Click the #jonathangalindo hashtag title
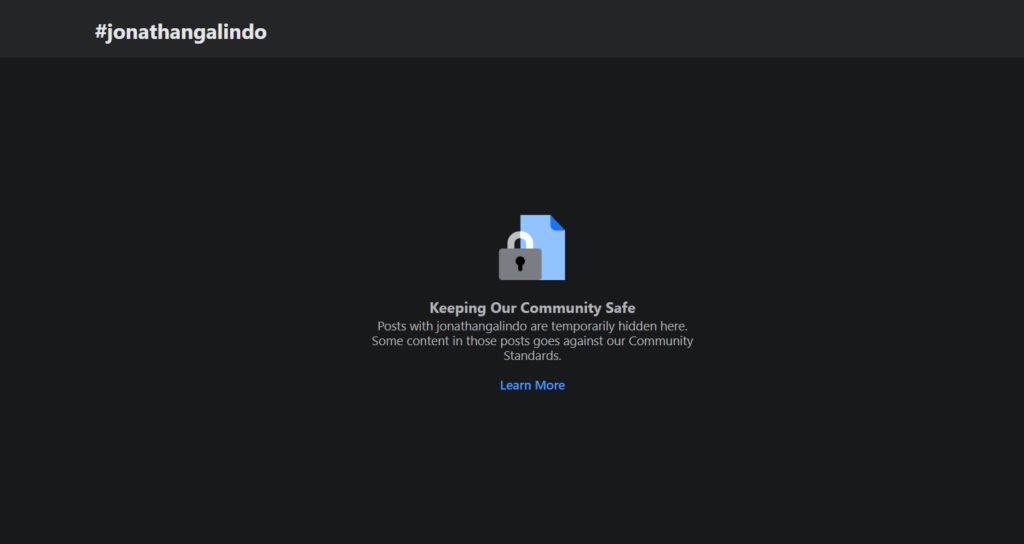 [181, 32]
